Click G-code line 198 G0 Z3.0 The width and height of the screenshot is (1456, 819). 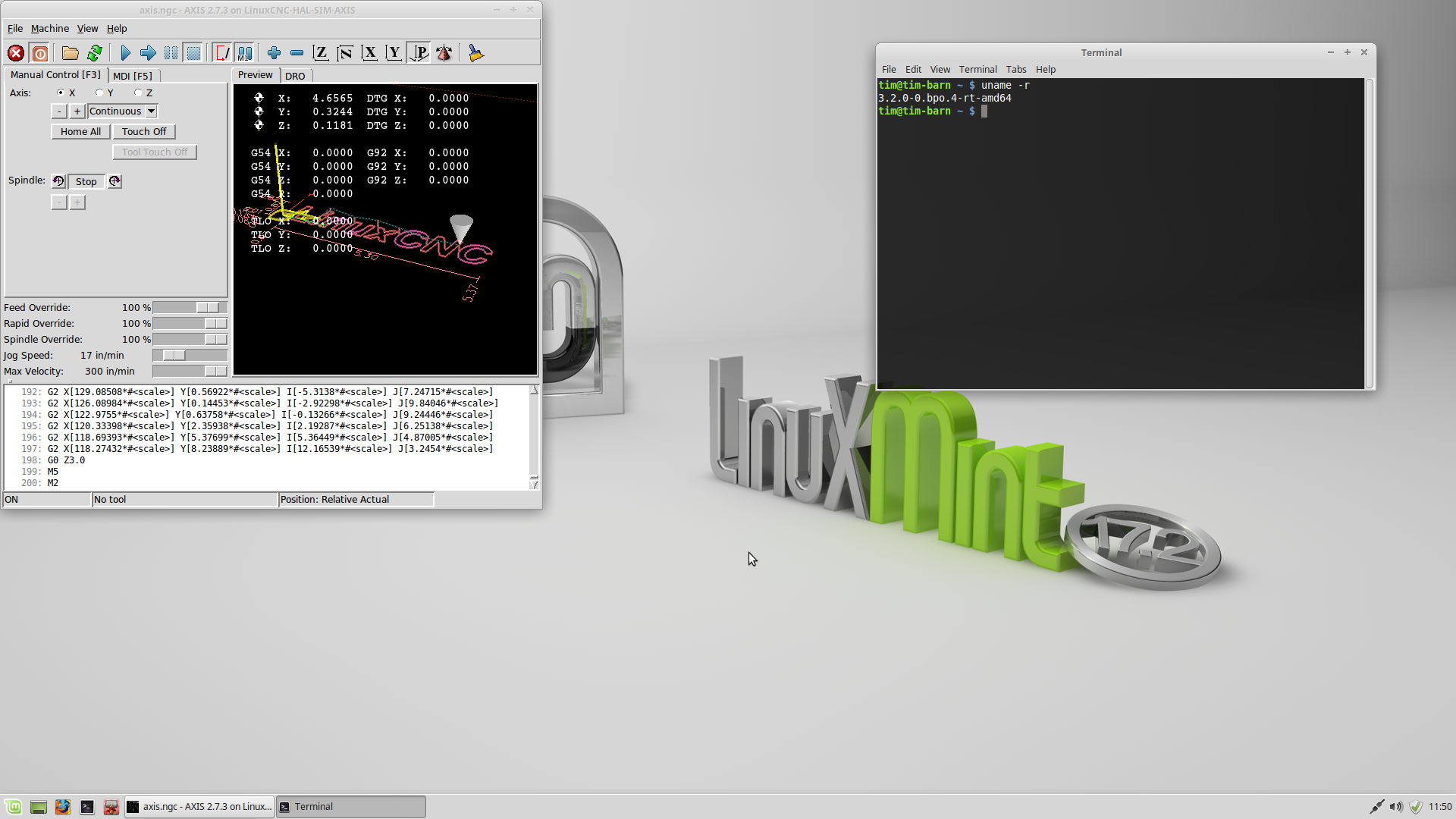[x=67, y=460]
